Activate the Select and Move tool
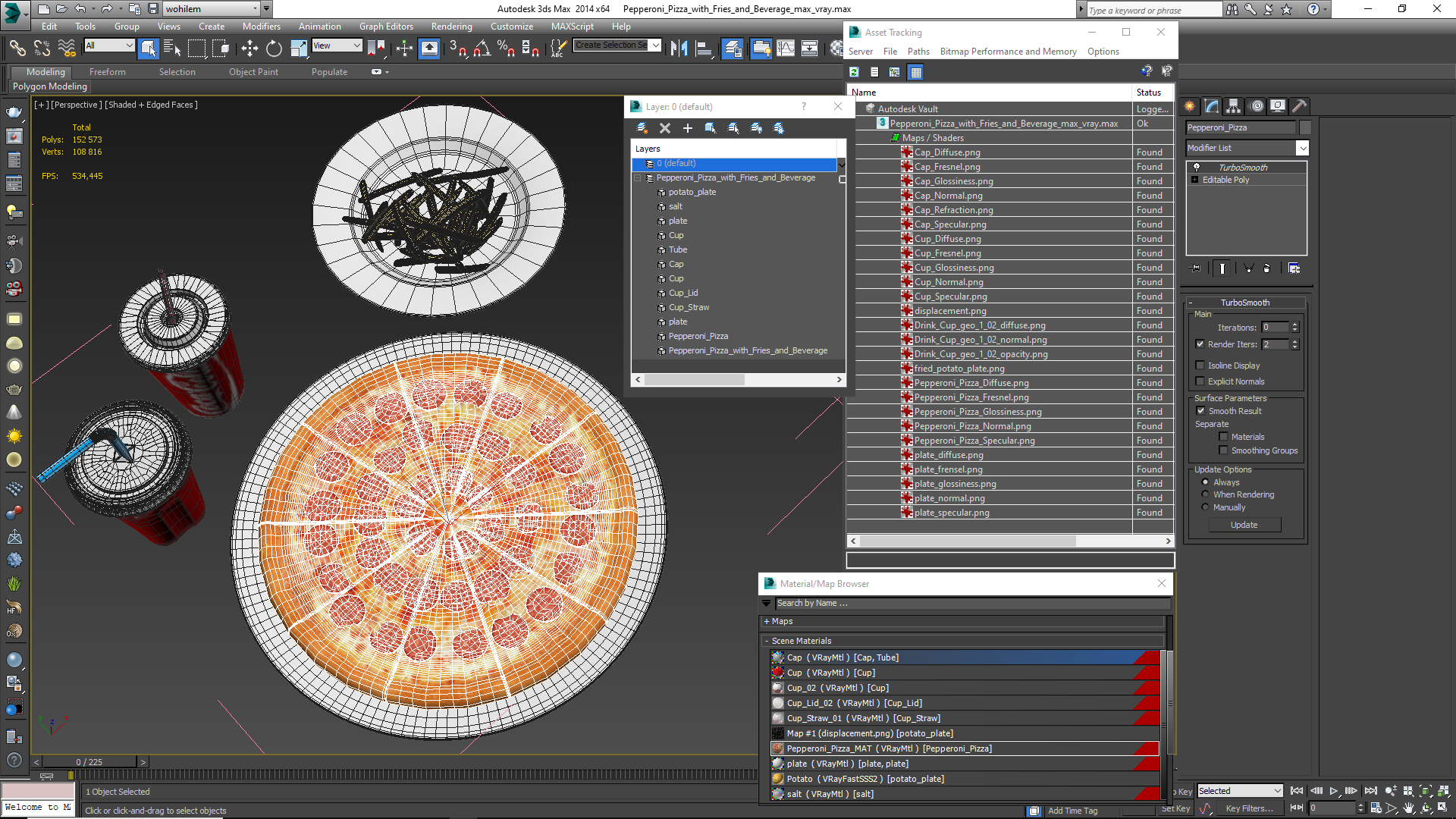 pyautogui.click(x=249, y=49)
